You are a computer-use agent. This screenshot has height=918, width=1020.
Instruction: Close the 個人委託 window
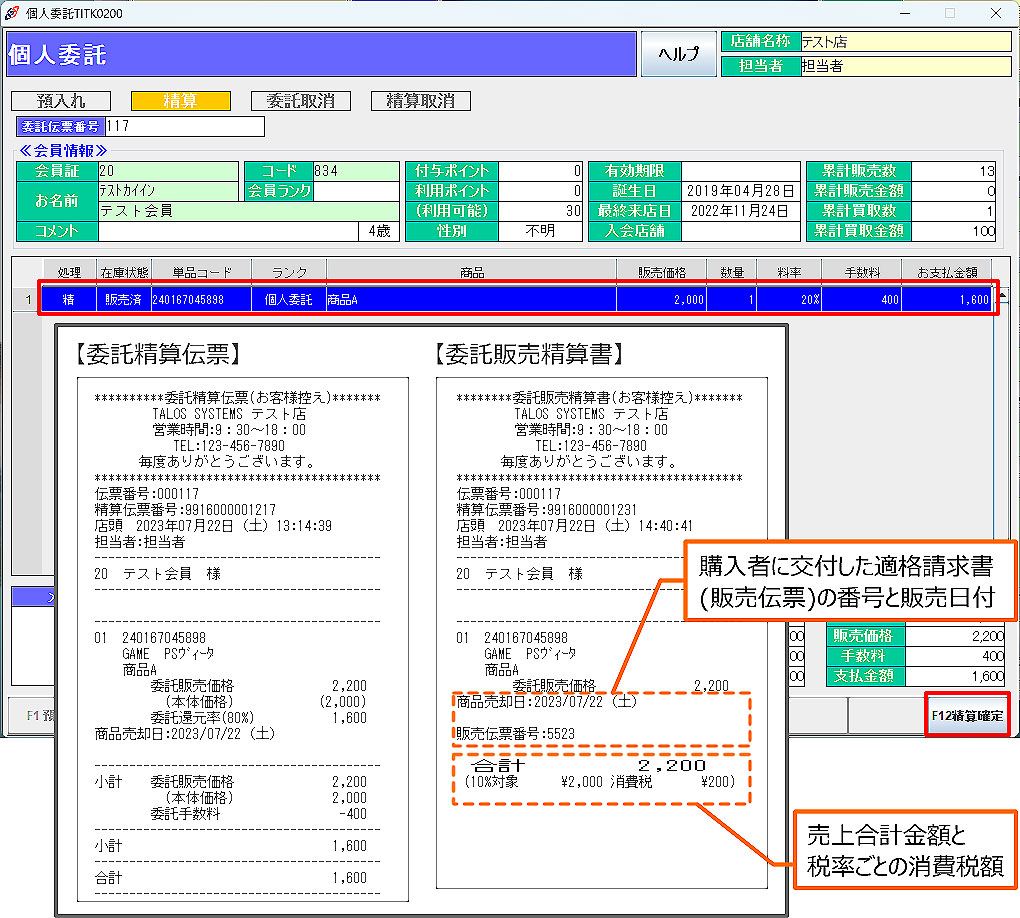pos(995,13)
